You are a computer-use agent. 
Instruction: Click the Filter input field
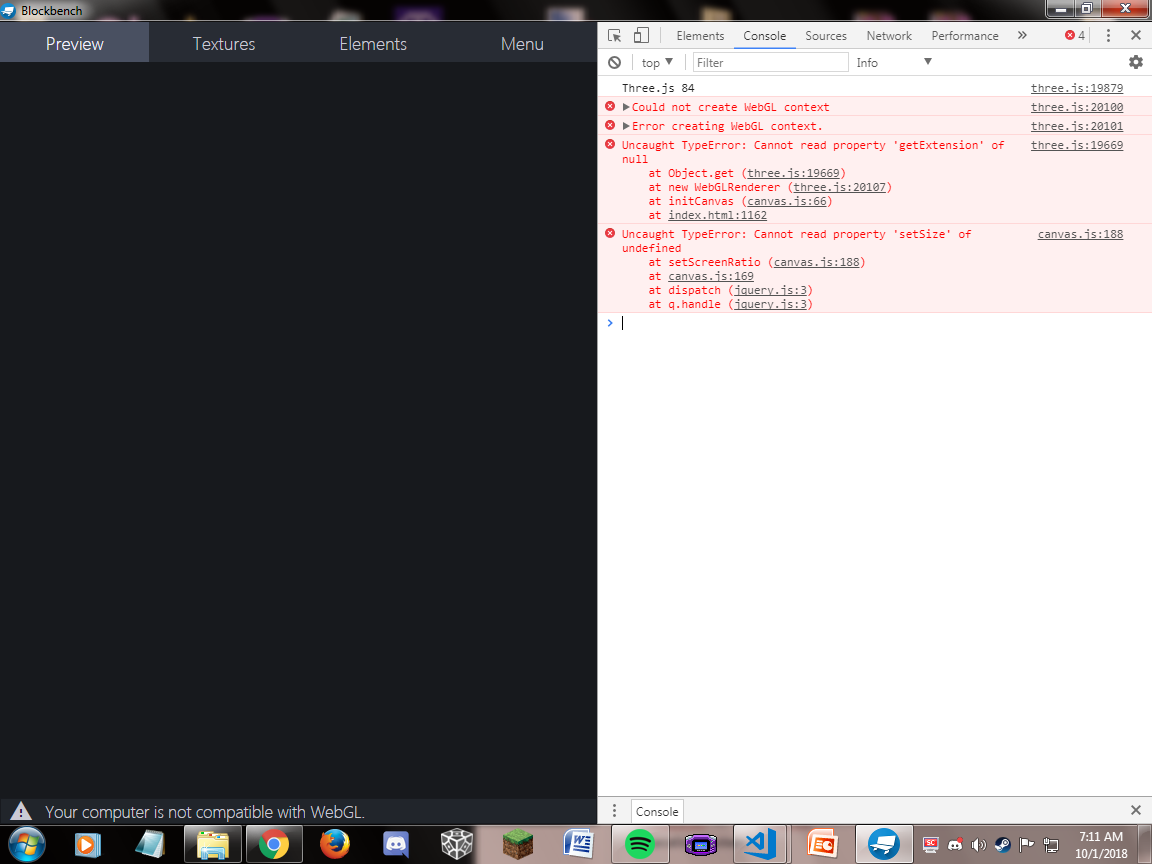coord(770,62)
